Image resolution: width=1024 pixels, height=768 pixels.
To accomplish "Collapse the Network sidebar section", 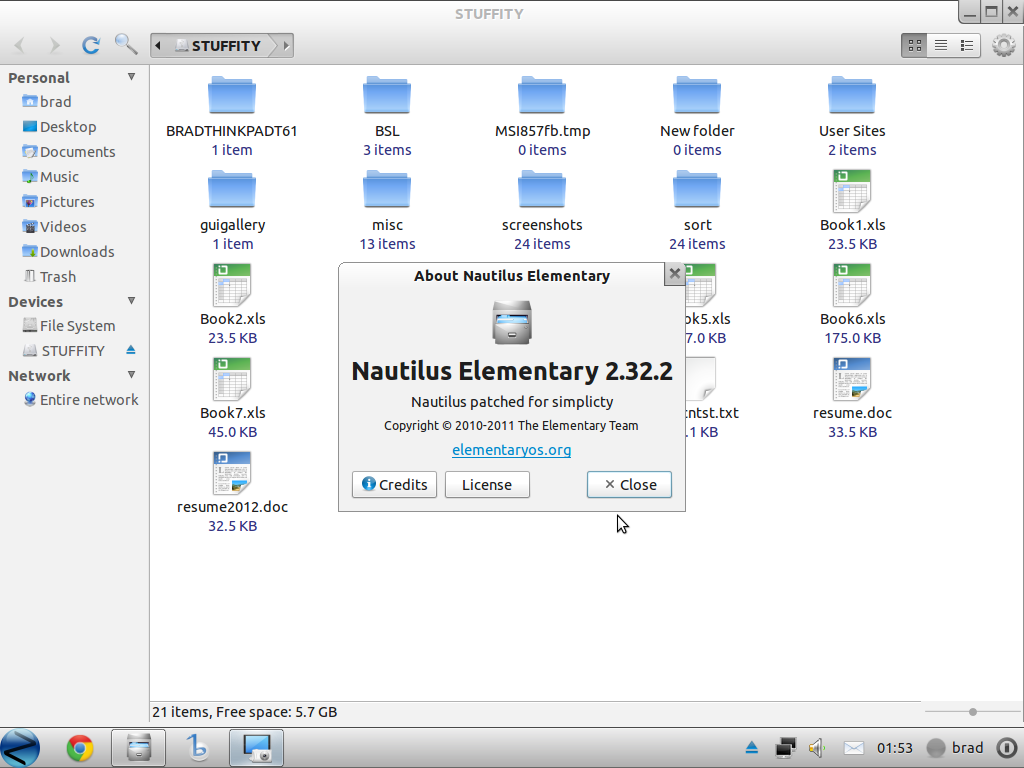I will coord(131,375).
